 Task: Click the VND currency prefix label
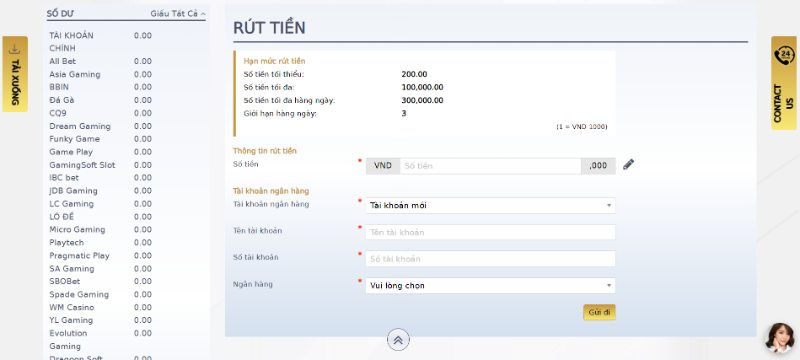tap(383, 166)
